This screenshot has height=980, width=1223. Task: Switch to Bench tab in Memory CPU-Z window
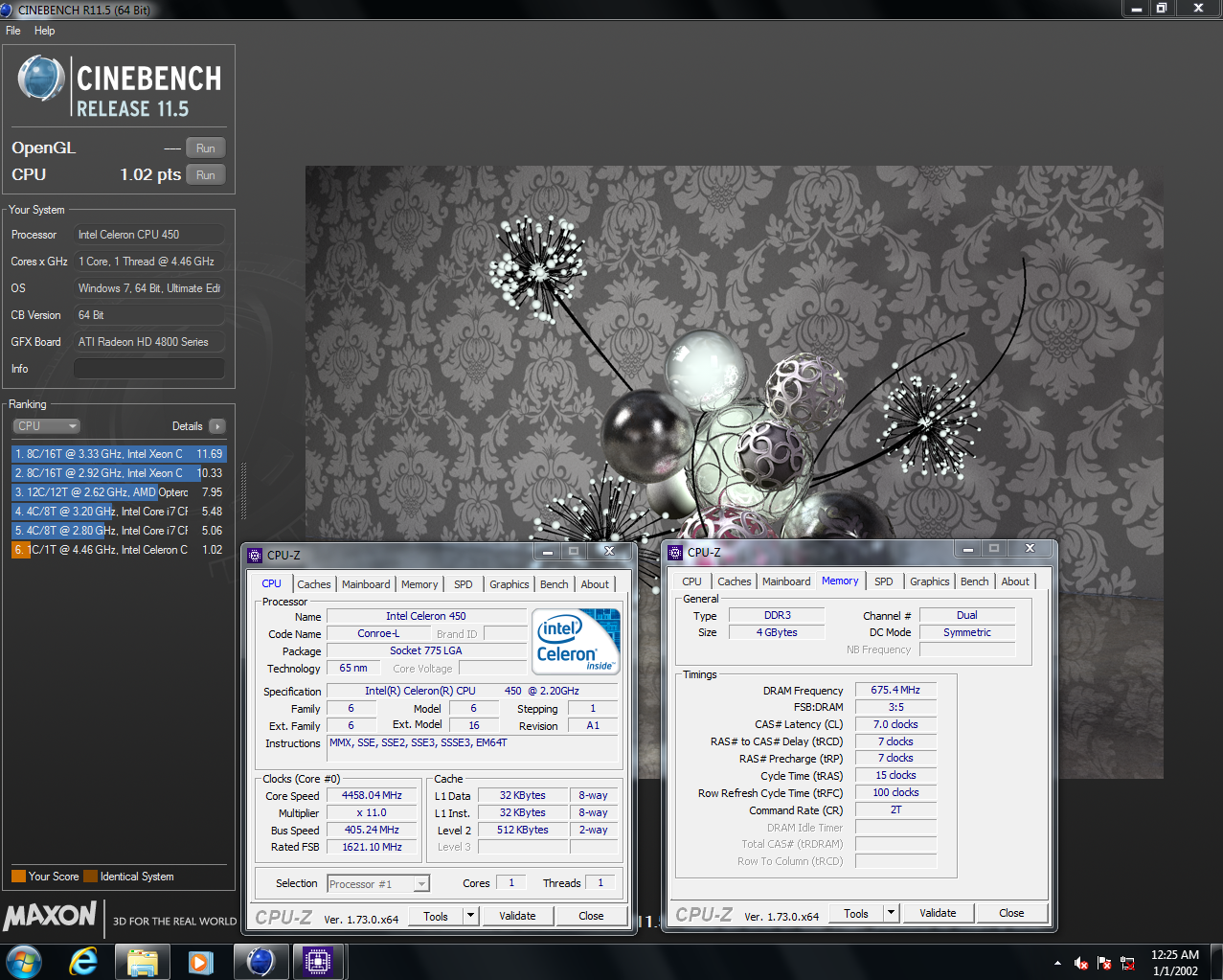pyautogui.click(x=975, y=581)
